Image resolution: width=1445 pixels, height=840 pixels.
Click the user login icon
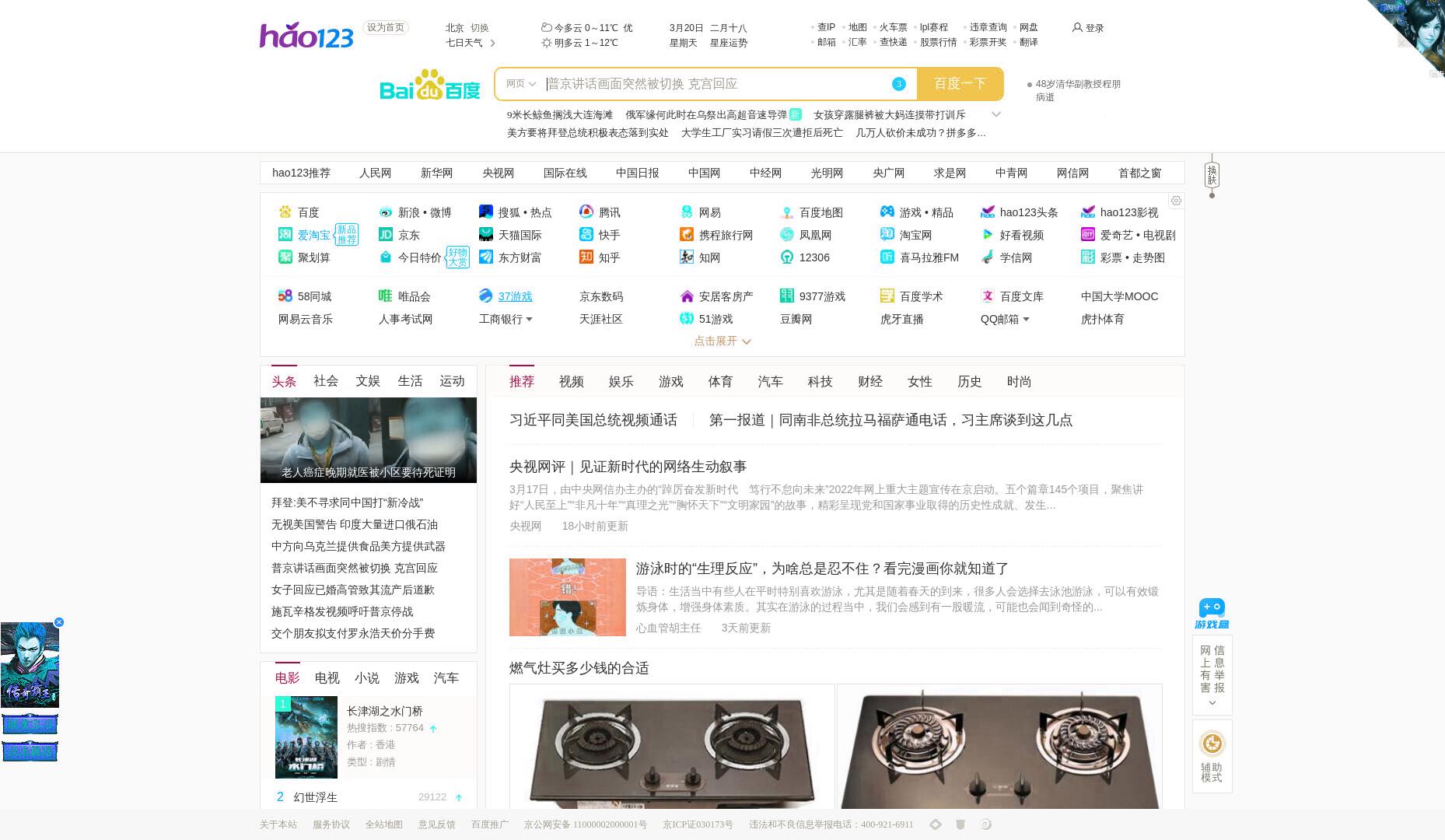[x=1077, y=27]
